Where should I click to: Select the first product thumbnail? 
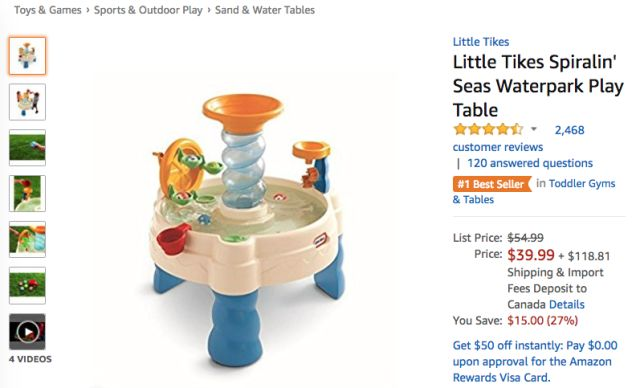[27, 56]
